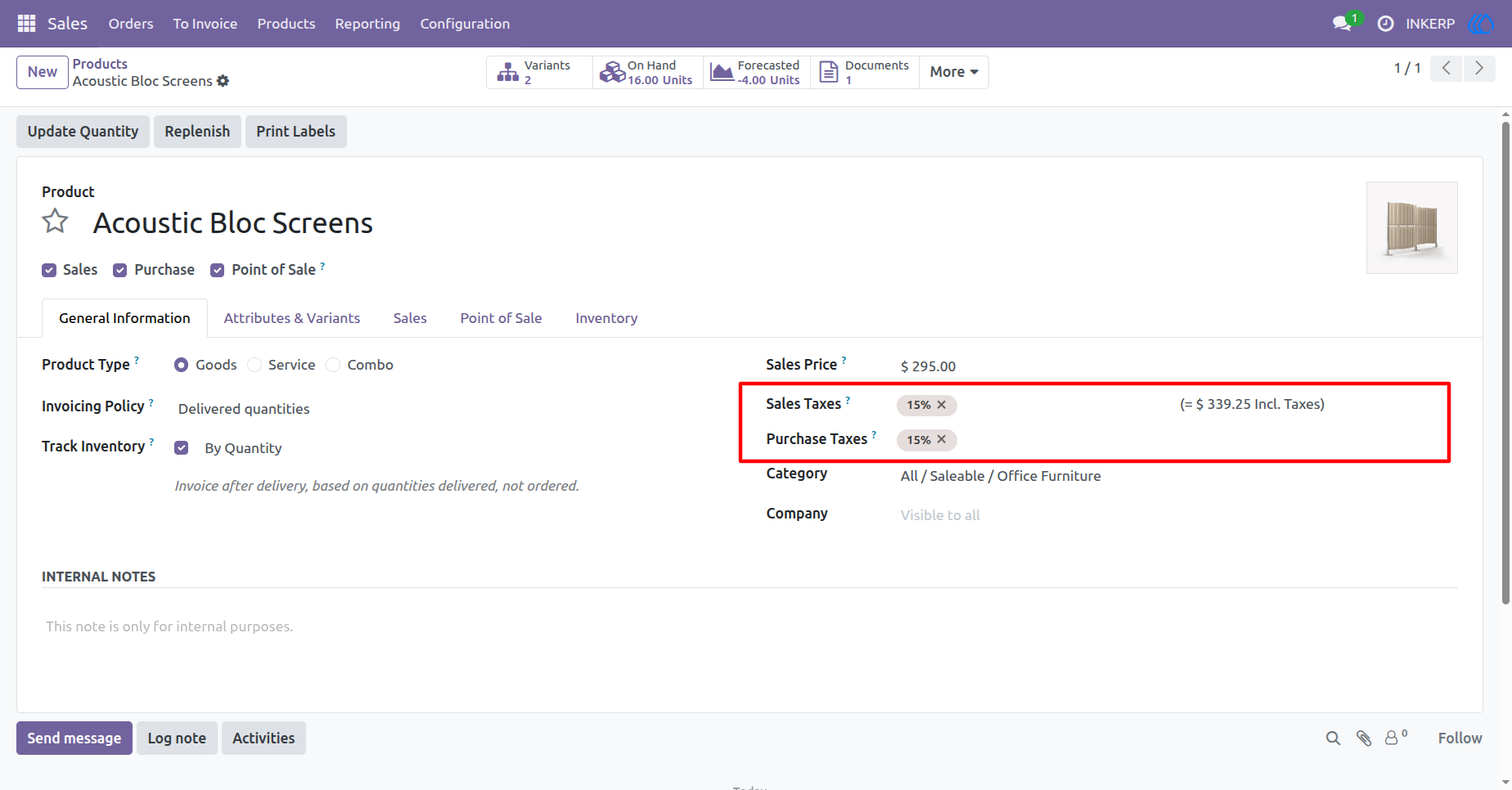Edit the Sales Price field
Screen dimensions: 1512x790
[x=1177, y=366]
